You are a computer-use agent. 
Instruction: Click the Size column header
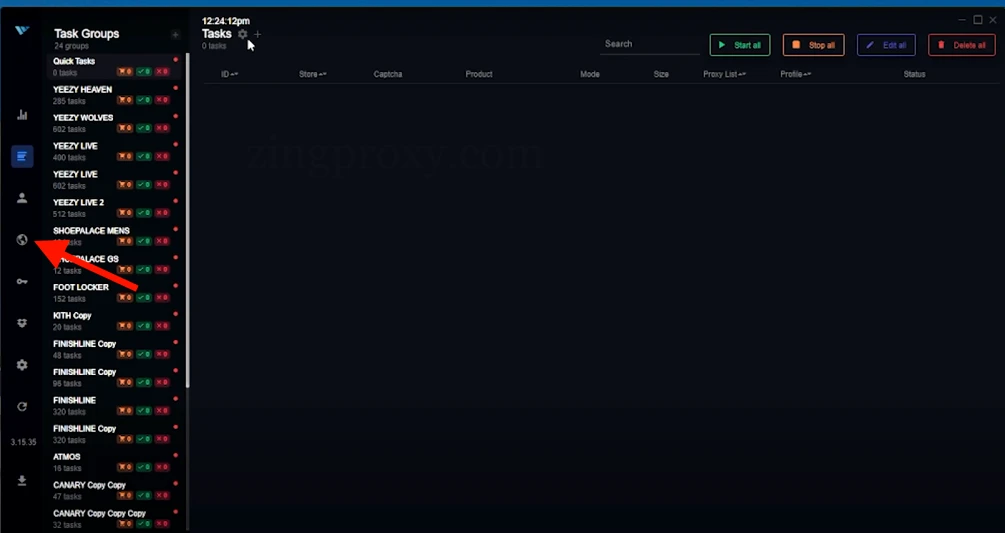(661, 74)
